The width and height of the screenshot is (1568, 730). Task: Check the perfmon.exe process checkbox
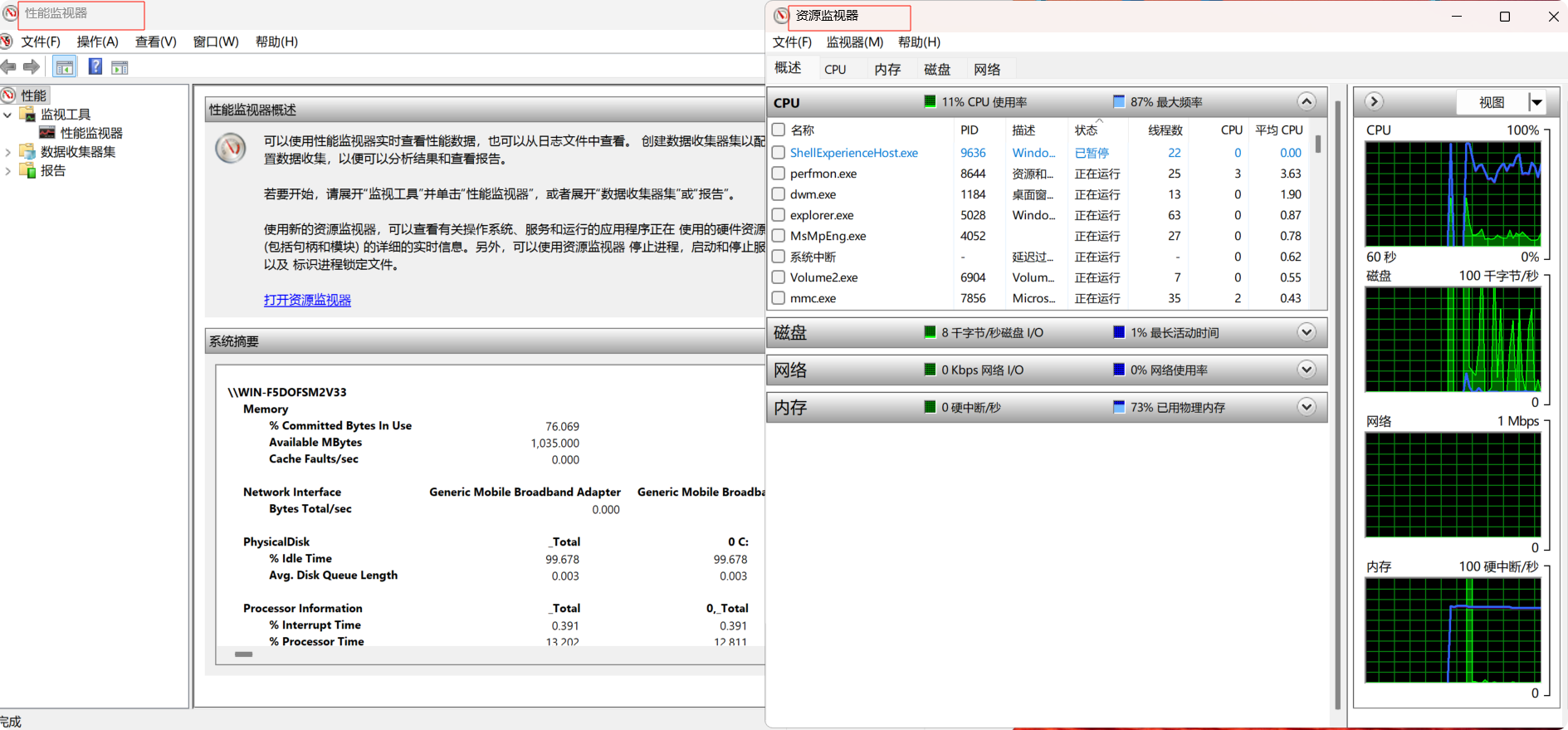[x=779, y=173]
